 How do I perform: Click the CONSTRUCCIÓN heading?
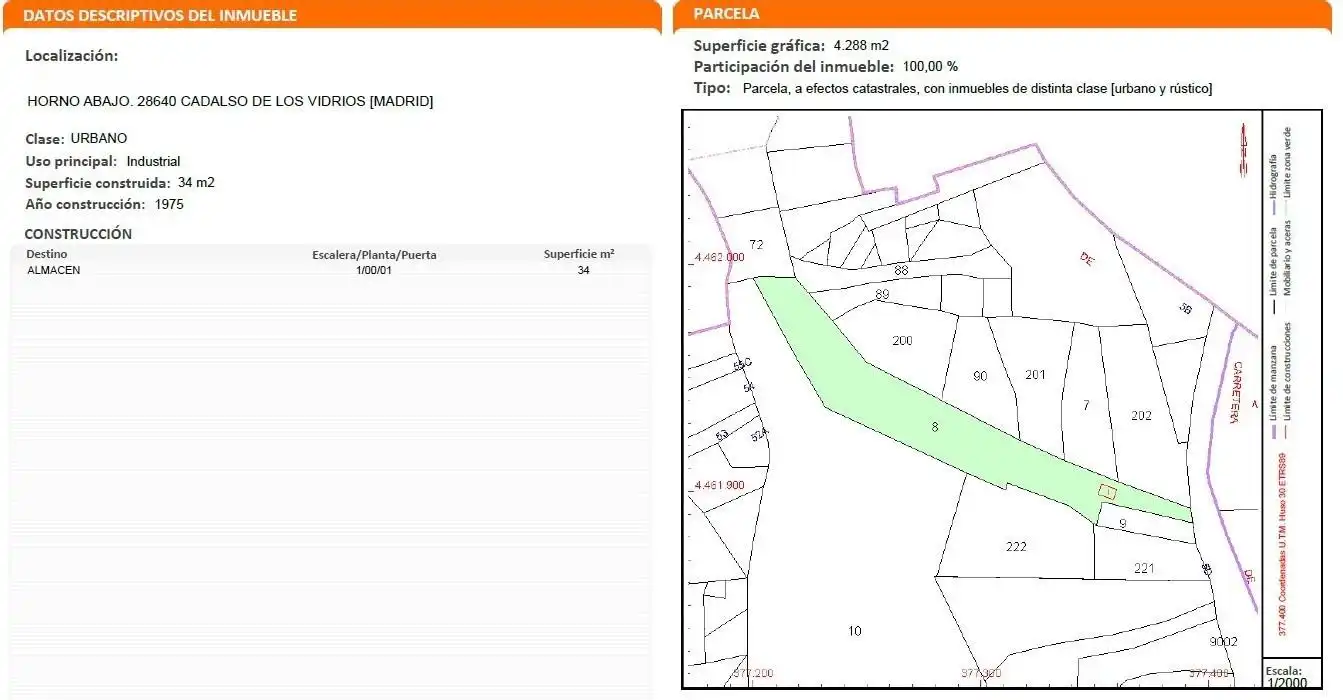coord(78,234)
